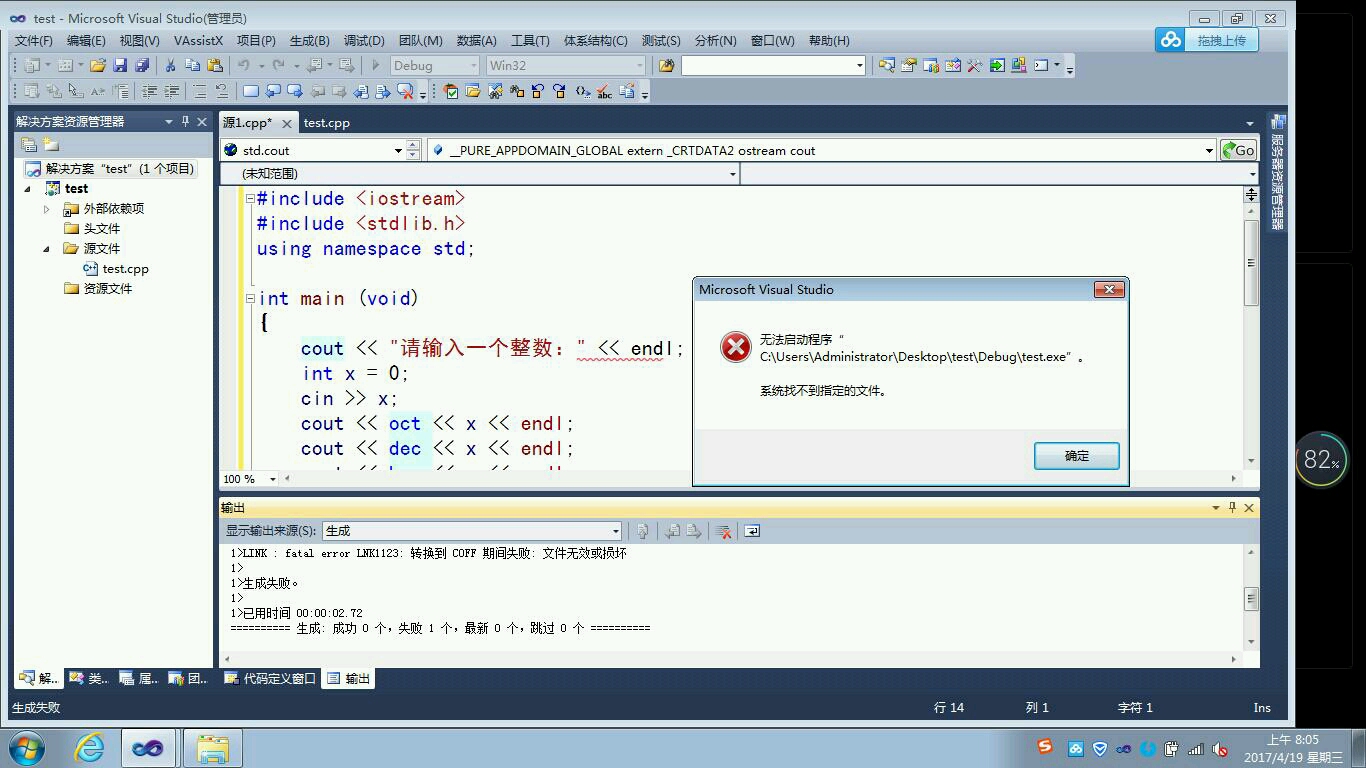Select test.cpp in the solution tree
Screen dimensions: 1366x768
coord(125,268)
